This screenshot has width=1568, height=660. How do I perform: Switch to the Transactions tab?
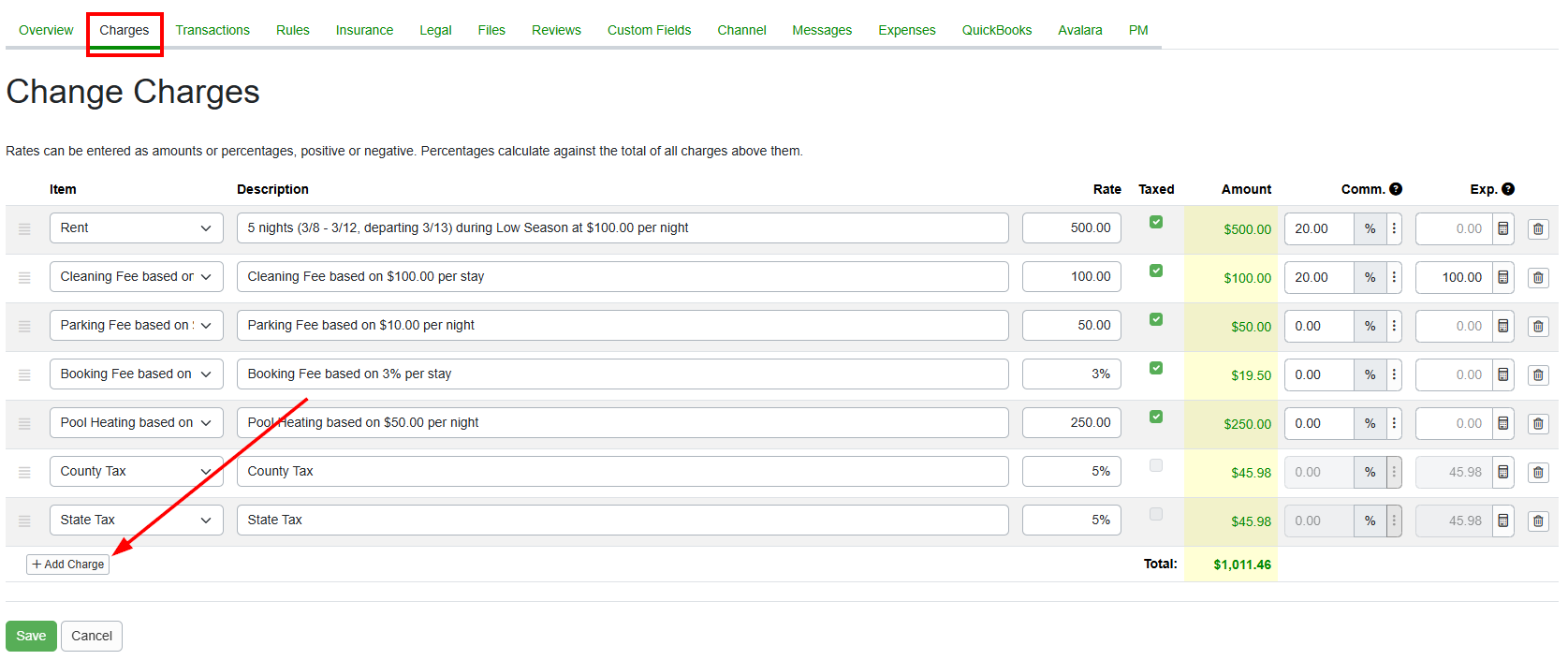point(212,30)
